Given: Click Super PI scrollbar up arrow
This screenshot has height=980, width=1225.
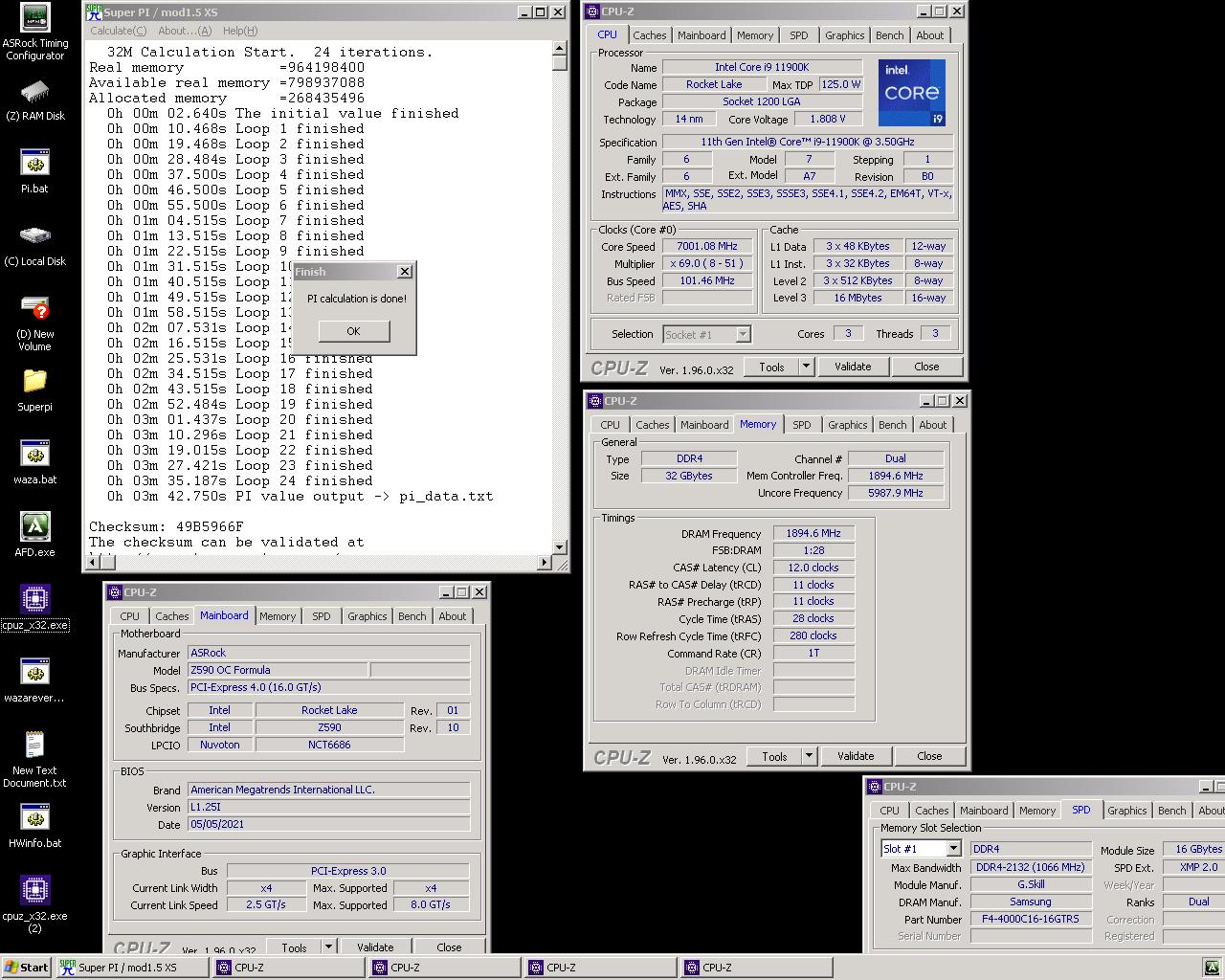Looking at the screenshot, I should pyautogui.click(x=560, y=50).
